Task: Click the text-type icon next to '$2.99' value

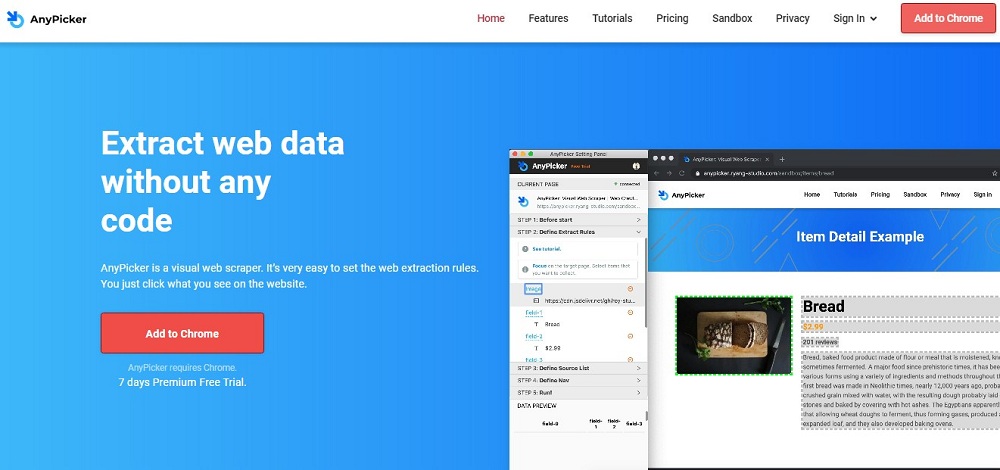Action: pos(536,348)
